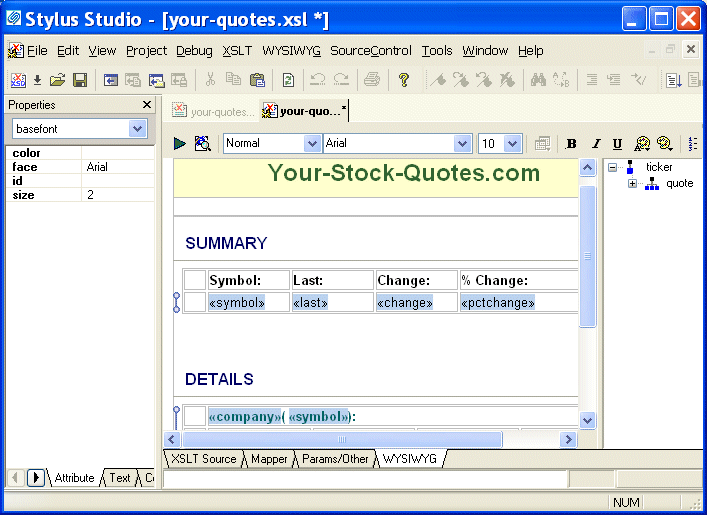The height and width of the screenshot is (515, 707).
Task: Click the preview magnifier icon next to play
Action: pos(202,144)
